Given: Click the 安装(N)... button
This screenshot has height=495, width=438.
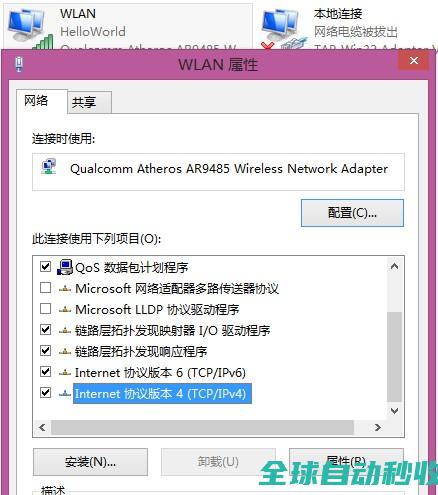Looking at the screenshot, I should 90,462.
